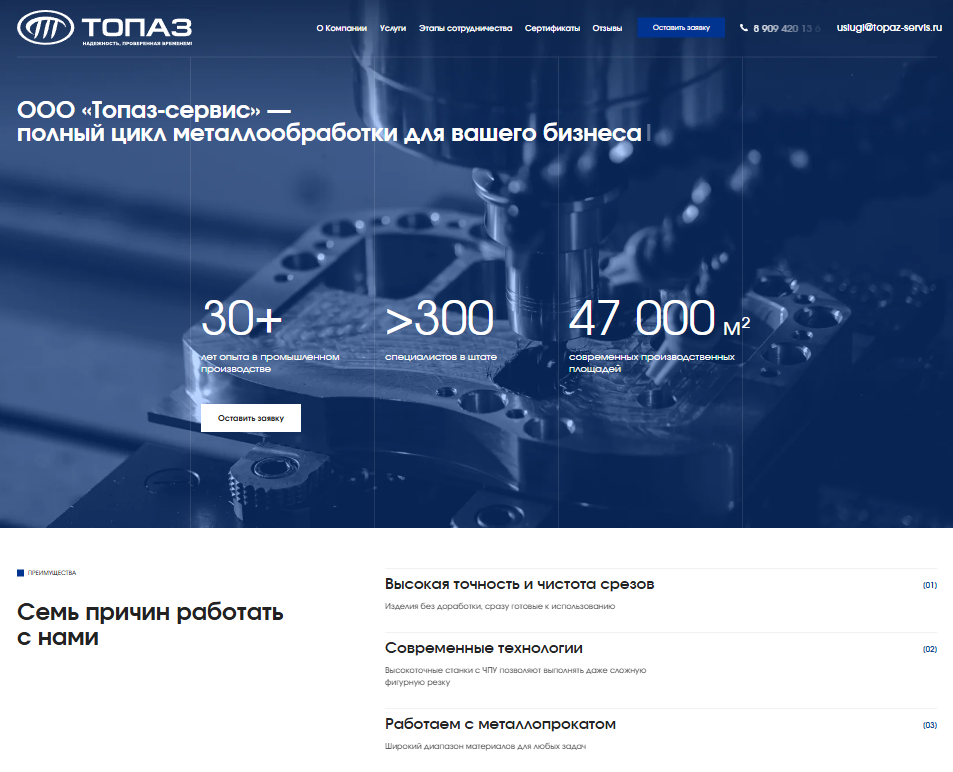Image resolution: width=953 pixels, height=772 pixels.
Task: Click the phone number in the header
Action: click(786, 28)
